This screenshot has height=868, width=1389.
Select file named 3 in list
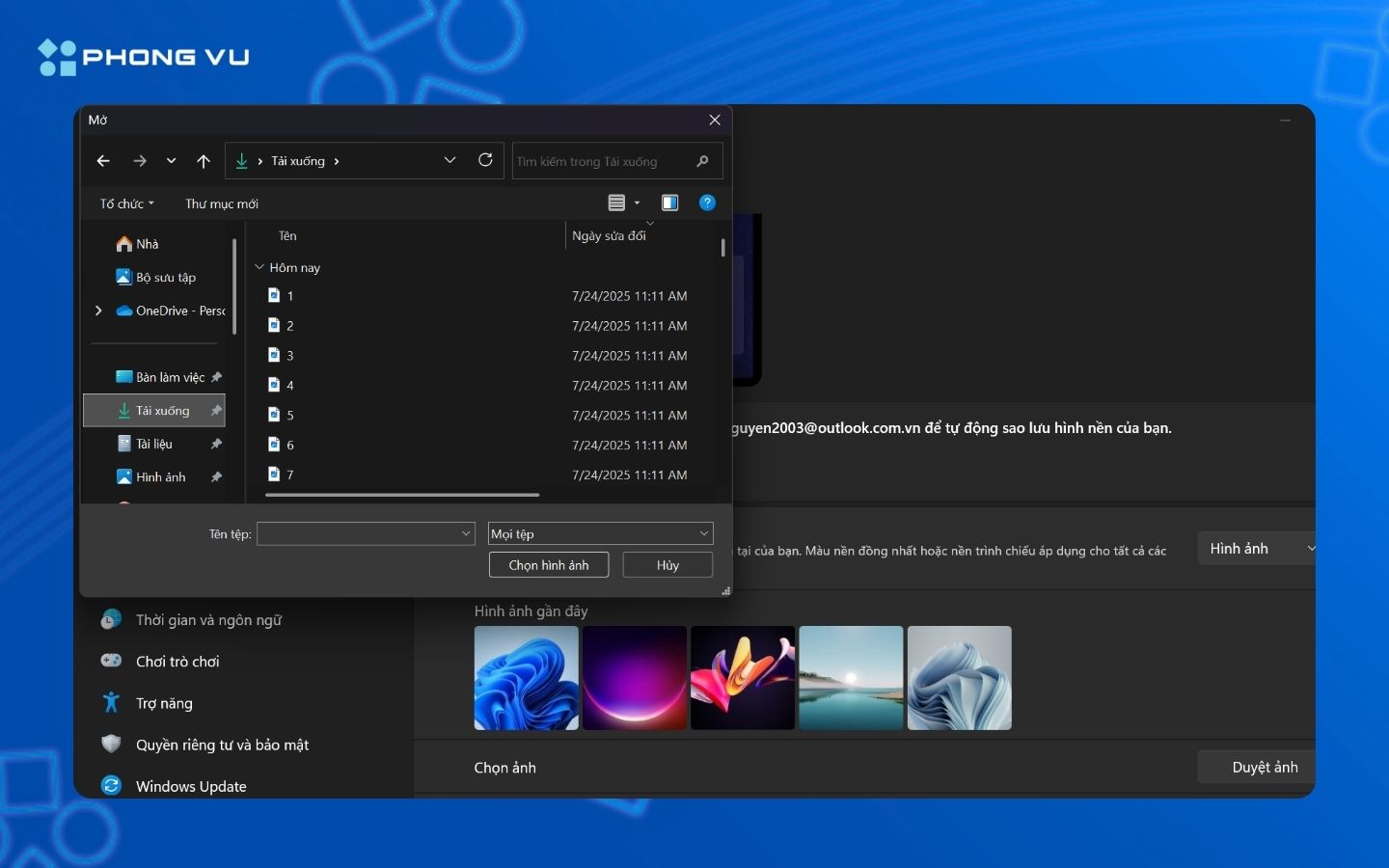point(289,356)
